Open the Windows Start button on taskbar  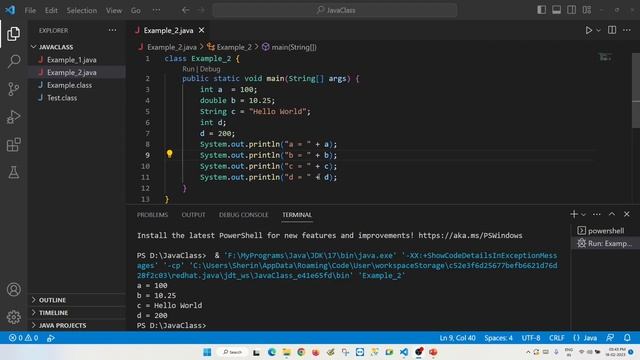[207, 352]
